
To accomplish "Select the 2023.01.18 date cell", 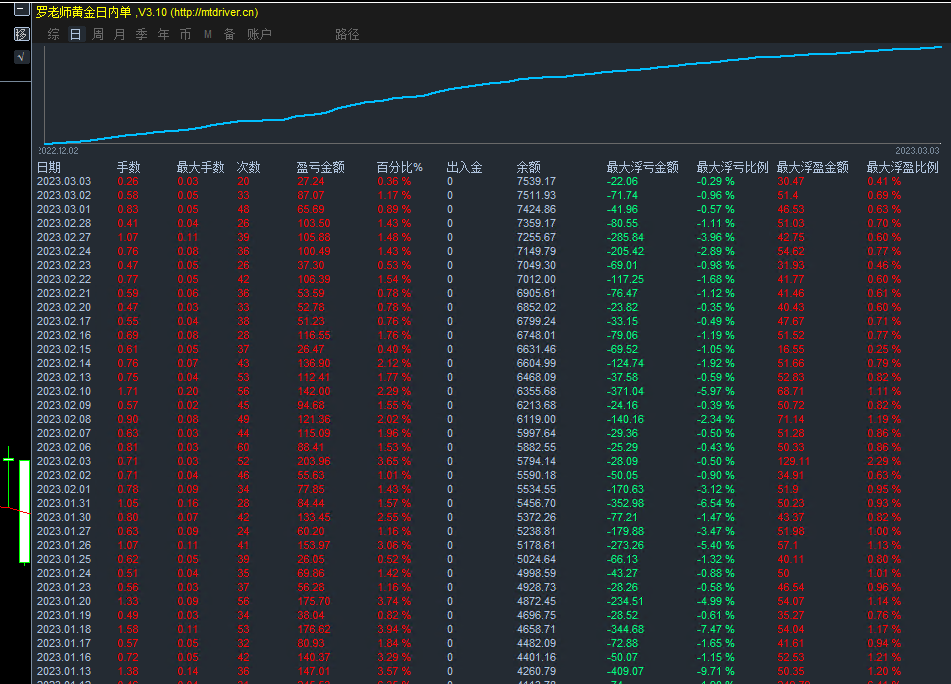I will [64, 629].
